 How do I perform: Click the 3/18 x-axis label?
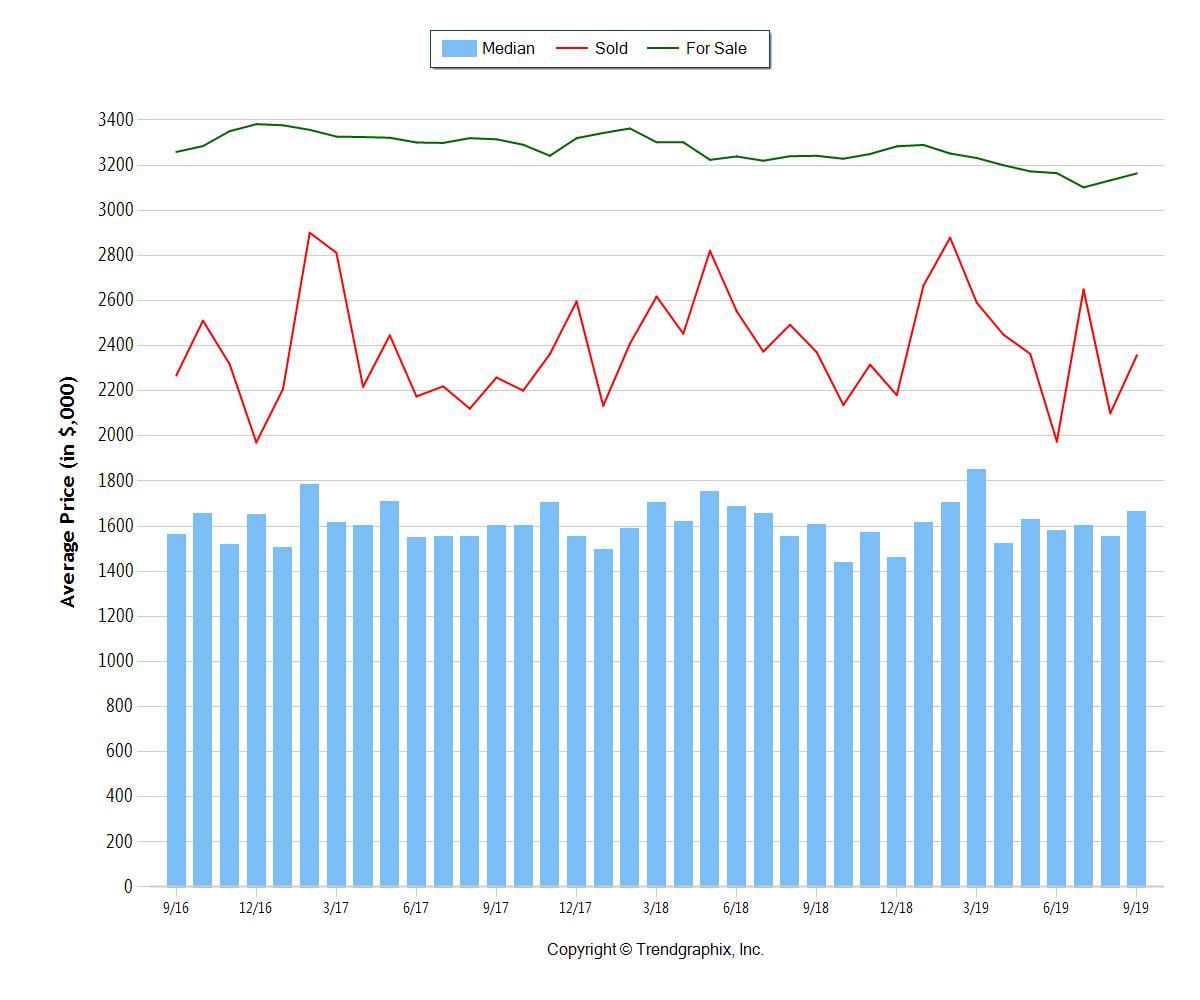pos(656,907)
